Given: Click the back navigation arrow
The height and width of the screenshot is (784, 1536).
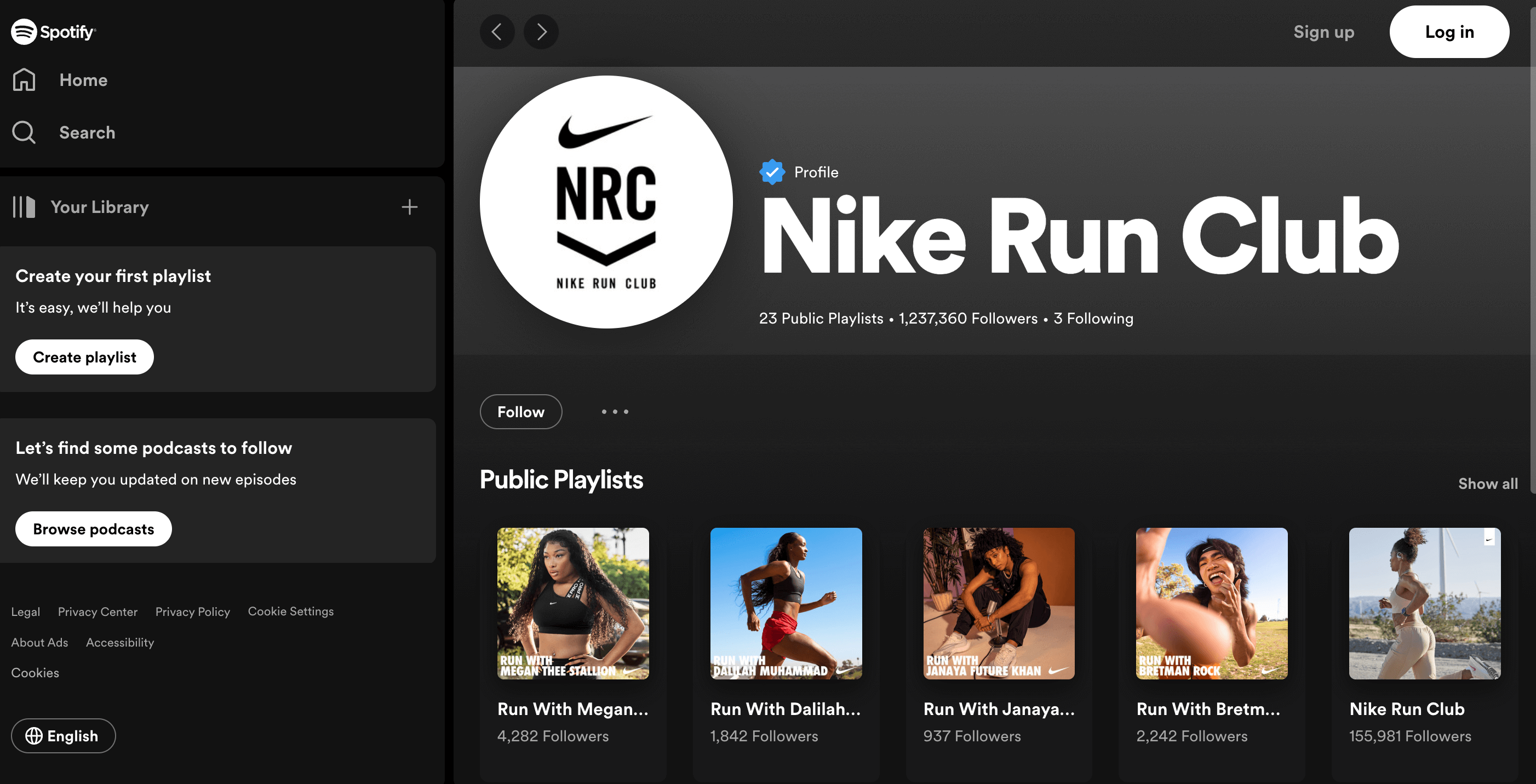Looking at the screenshot, I should (497, 32).
